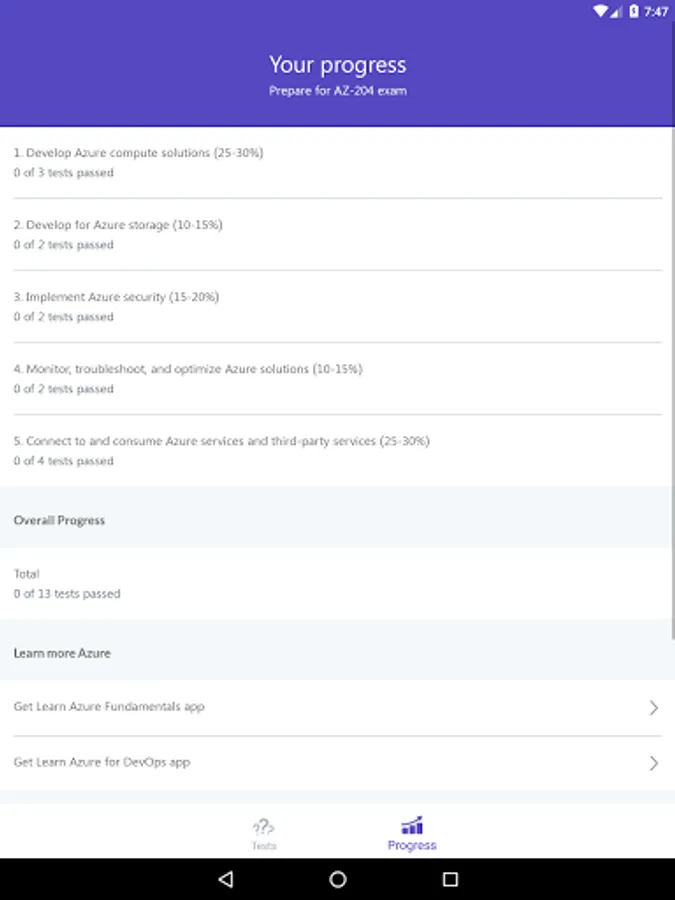Open the Learn more Azure section
The height and width of the screenshot is (900, 675).
click(x=62, y=652)
